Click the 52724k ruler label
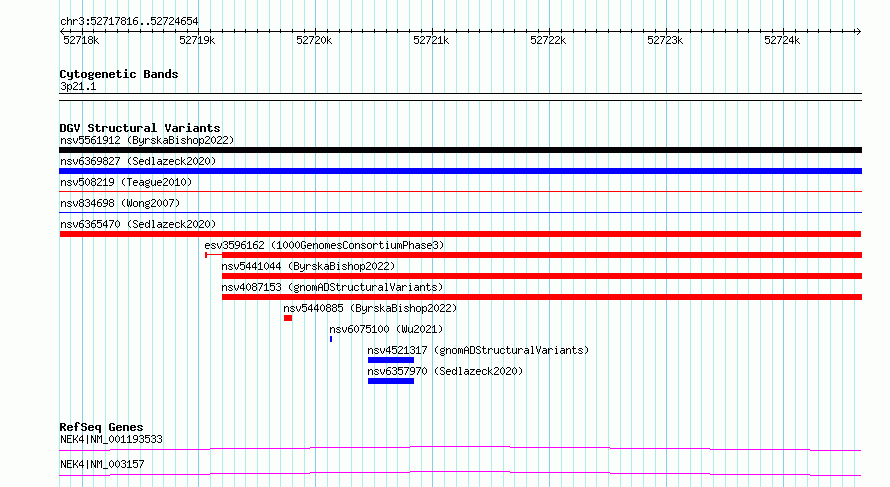 click(x=782, y=40)
